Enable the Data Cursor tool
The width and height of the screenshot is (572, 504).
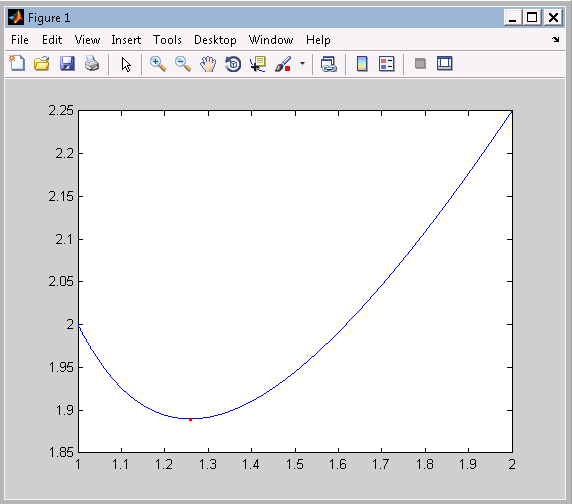258,64
